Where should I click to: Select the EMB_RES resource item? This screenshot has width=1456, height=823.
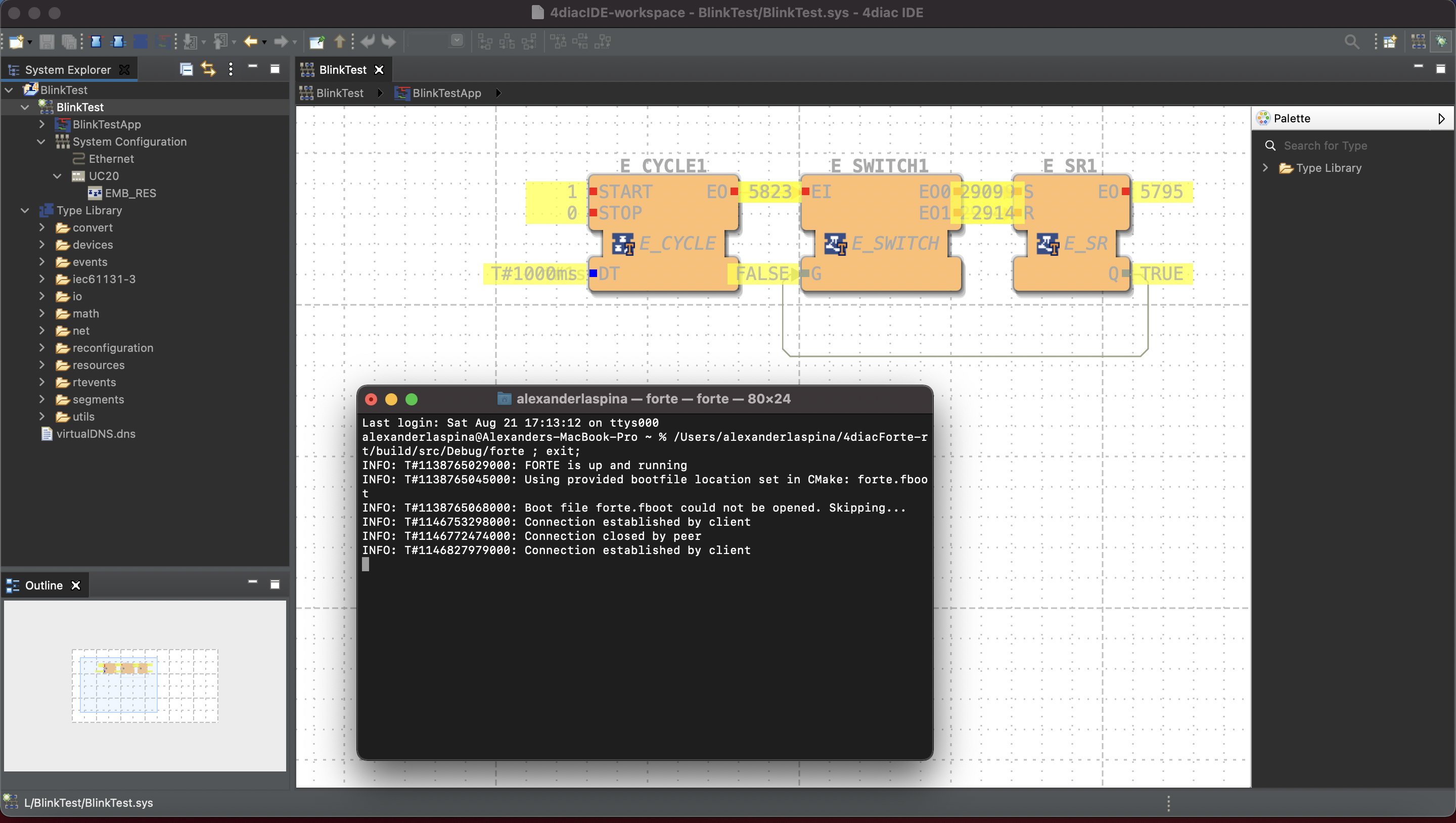[122, 193]
